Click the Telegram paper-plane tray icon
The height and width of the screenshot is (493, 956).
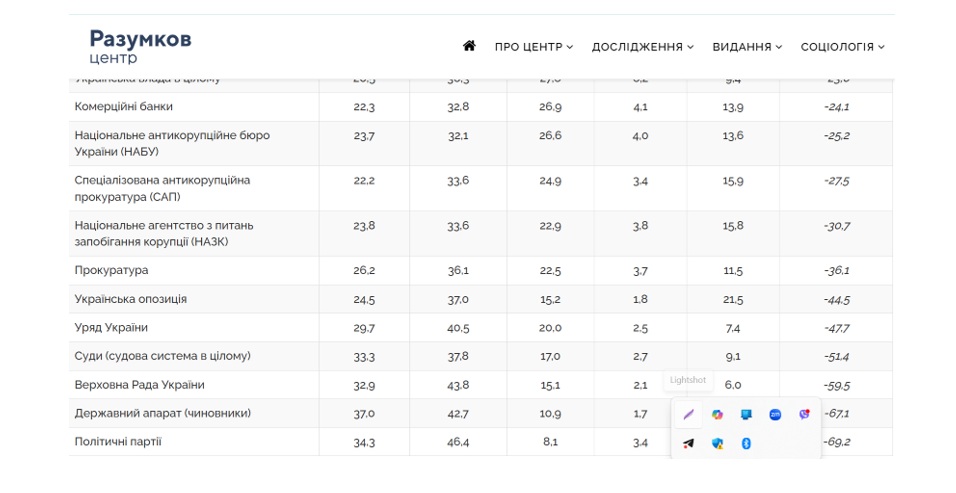tap(688, 444)
